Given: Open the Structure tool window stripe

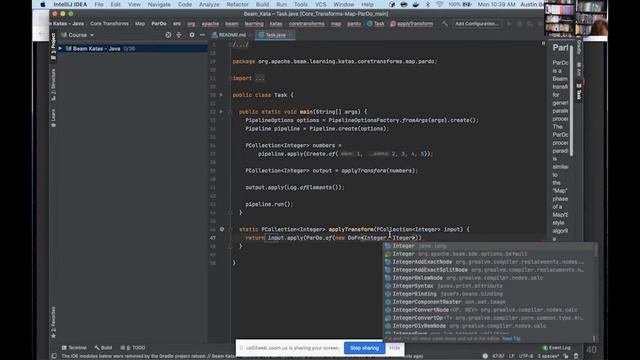Looking at the screenshot, I should [53, 84].
